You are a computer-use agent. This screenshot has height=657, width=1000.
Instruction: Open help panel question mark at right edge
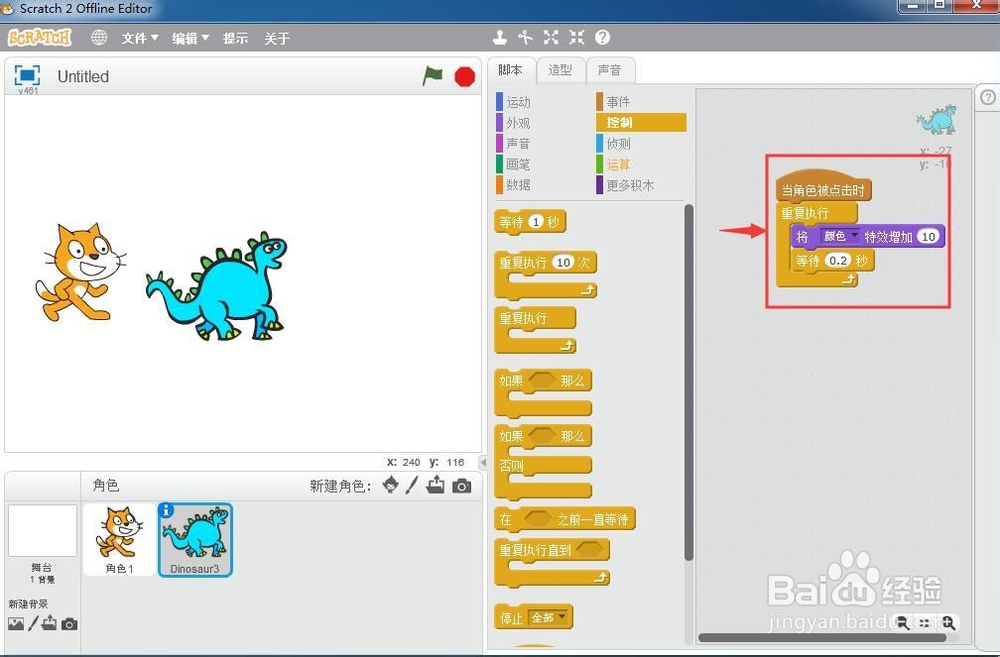[x=987, y=98]
